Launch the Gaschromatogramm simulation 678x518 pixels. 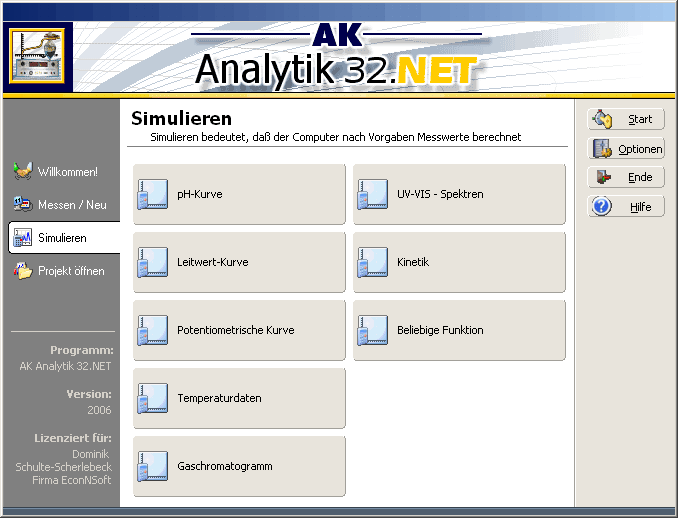(x=239, y=466)
